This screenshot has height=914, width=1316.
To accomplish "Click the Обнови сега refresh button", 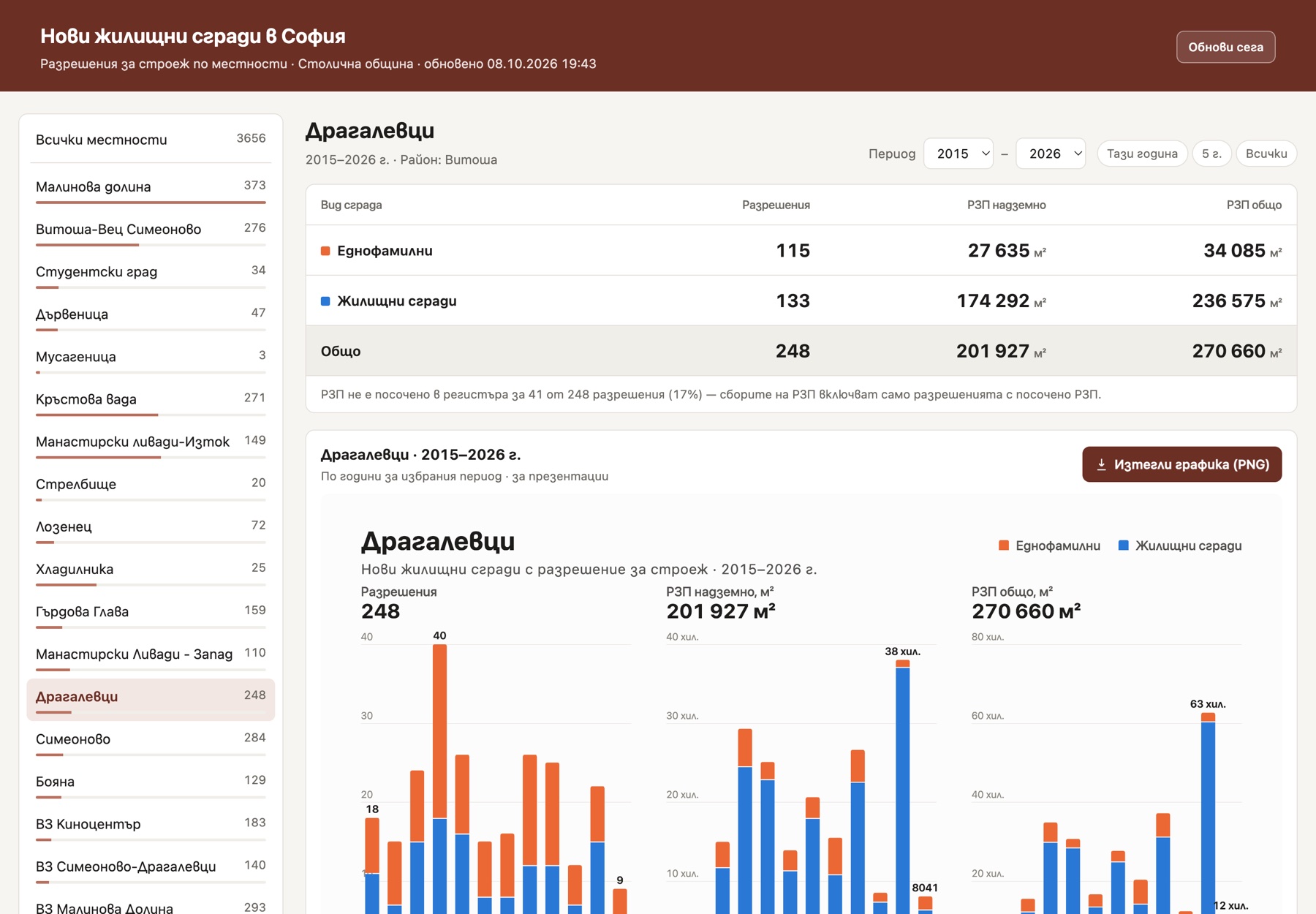I will click(1225, 47).
